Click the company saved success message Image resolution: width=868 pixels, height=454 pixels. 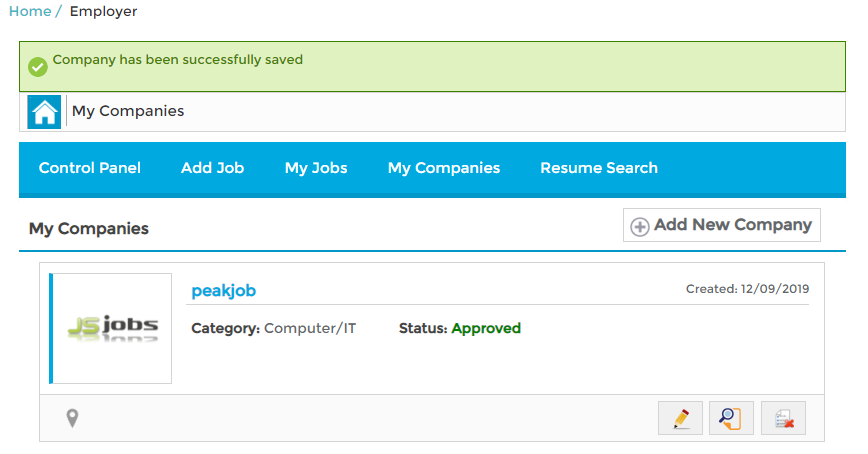[178, 60]
